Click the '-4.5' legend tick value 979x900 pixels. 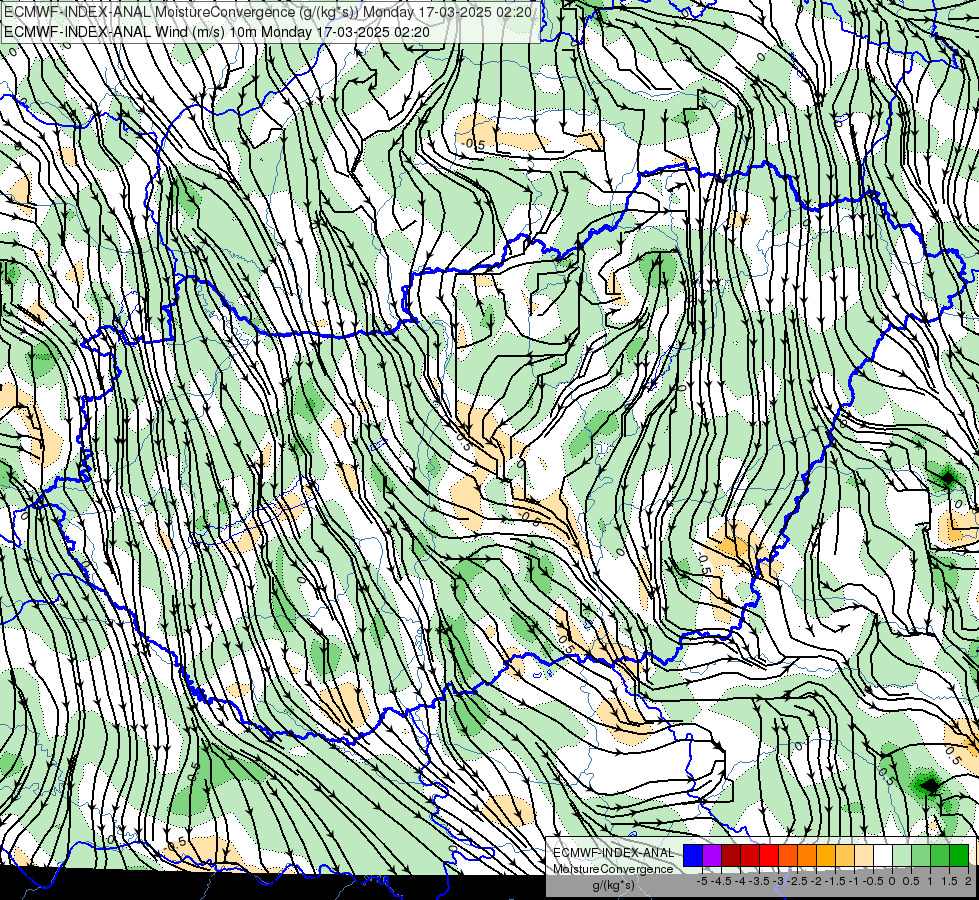pyautogui.click(x=721, y=881)
